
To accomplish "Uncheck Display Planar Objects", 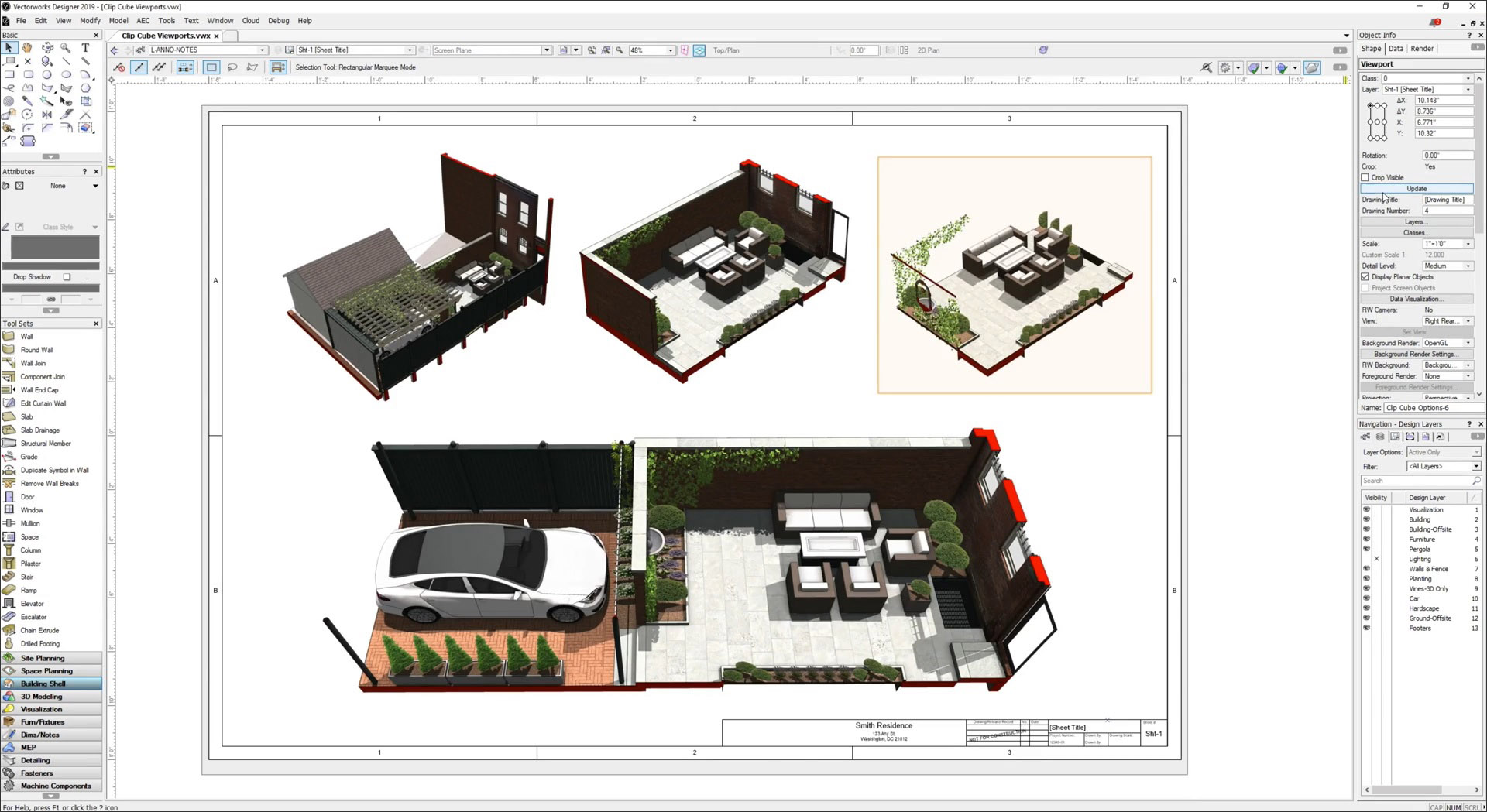I will coord(1365,277).
